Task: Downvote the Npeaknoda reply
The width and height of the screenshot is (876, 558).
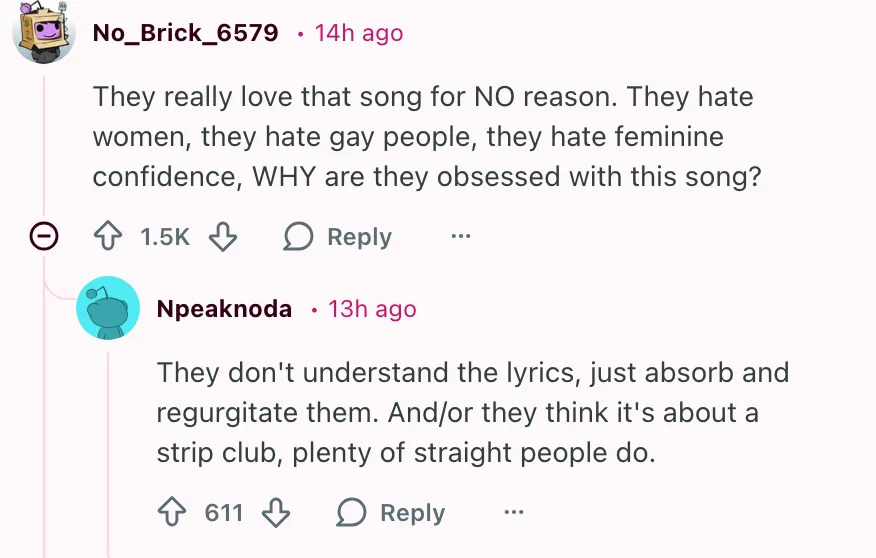Action: click(275, 513)
